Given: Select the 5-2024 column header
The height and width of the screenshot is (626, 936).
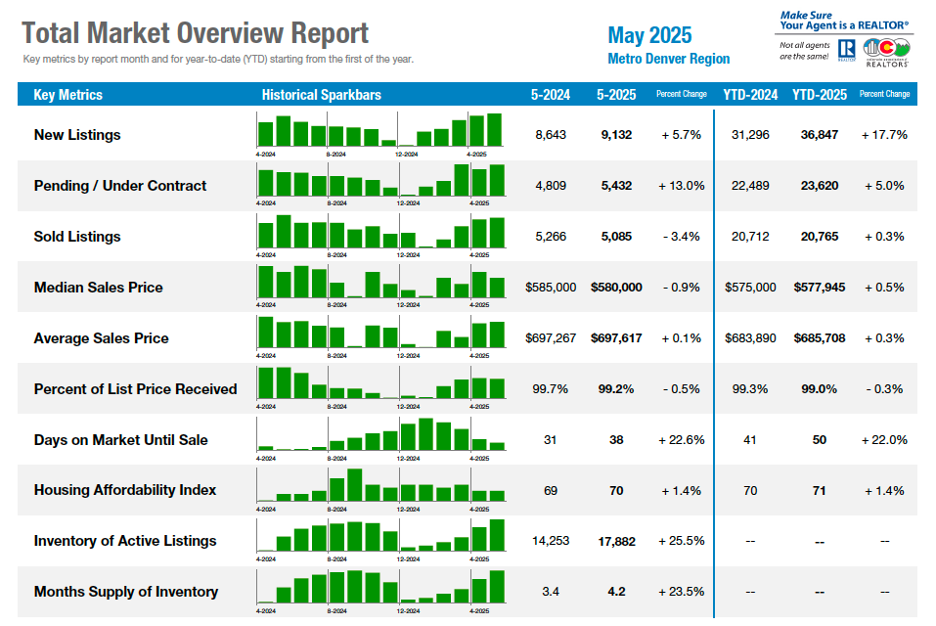Looking at the screenshot, I should click(x=550, y=95).
